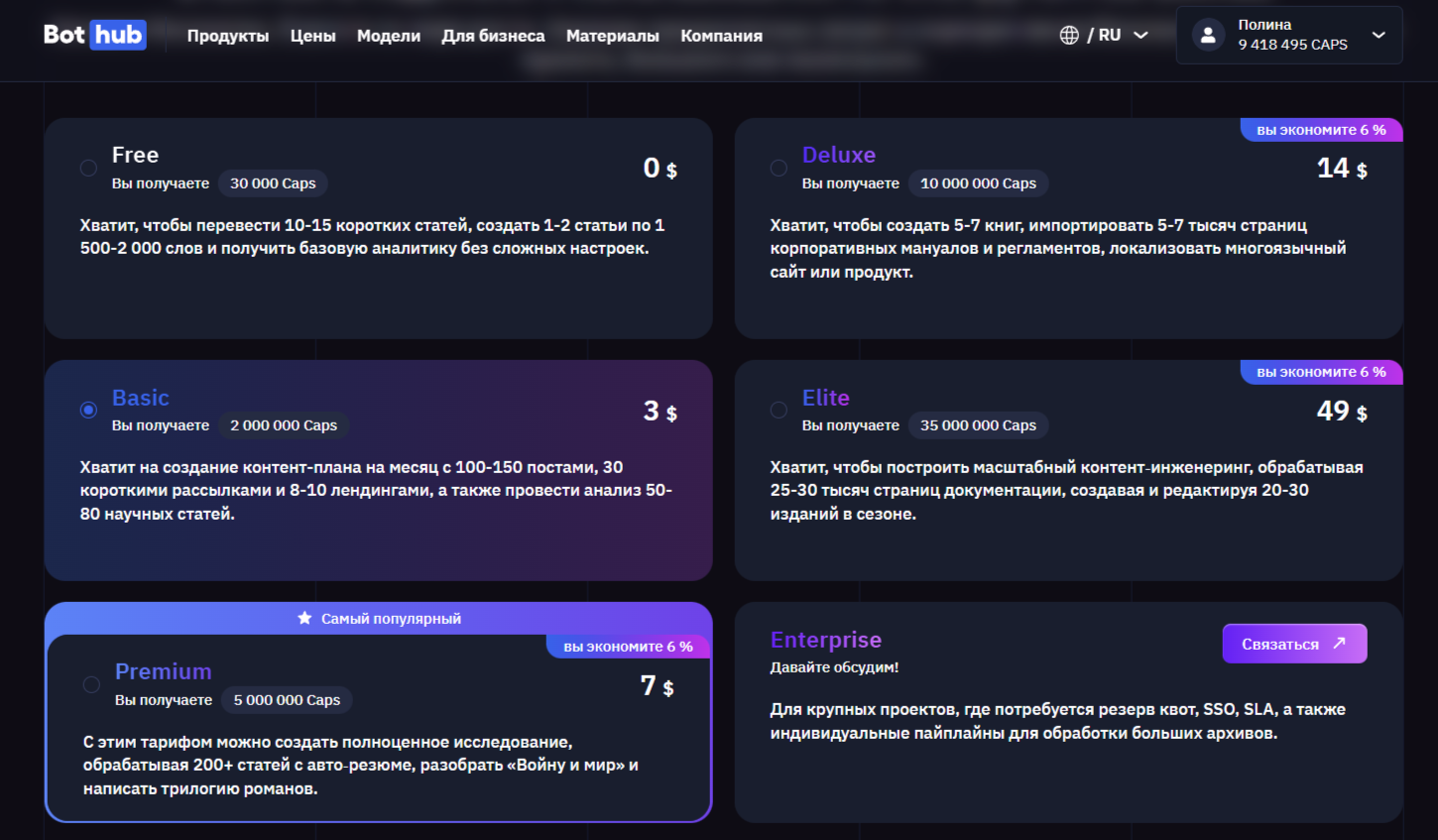1438x840 pixels.
Task: Click the globe language icon
Action: [x=1069, y=33]
